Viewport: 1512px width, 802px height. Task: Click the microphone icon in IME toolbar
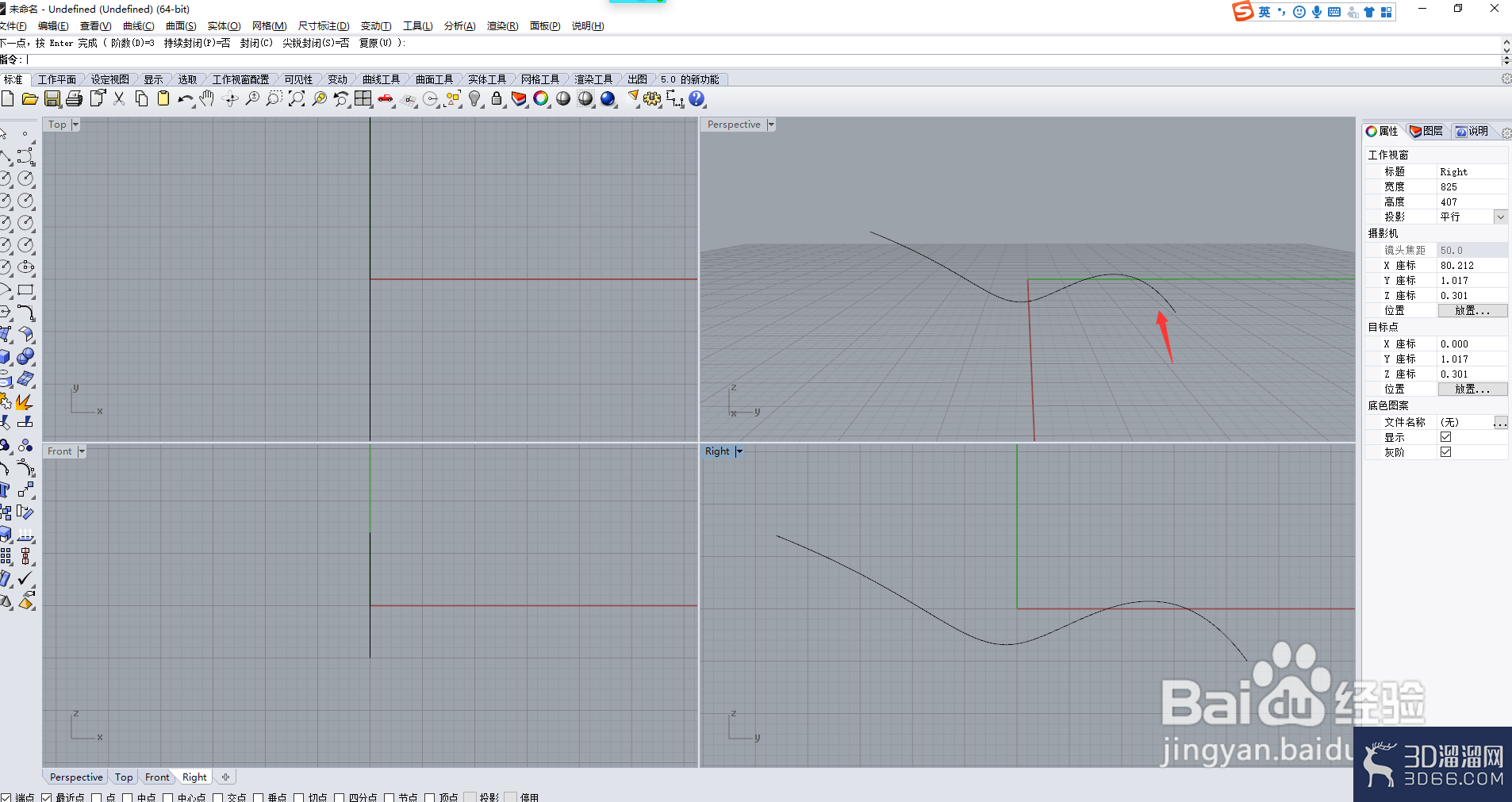(1317, 12)
